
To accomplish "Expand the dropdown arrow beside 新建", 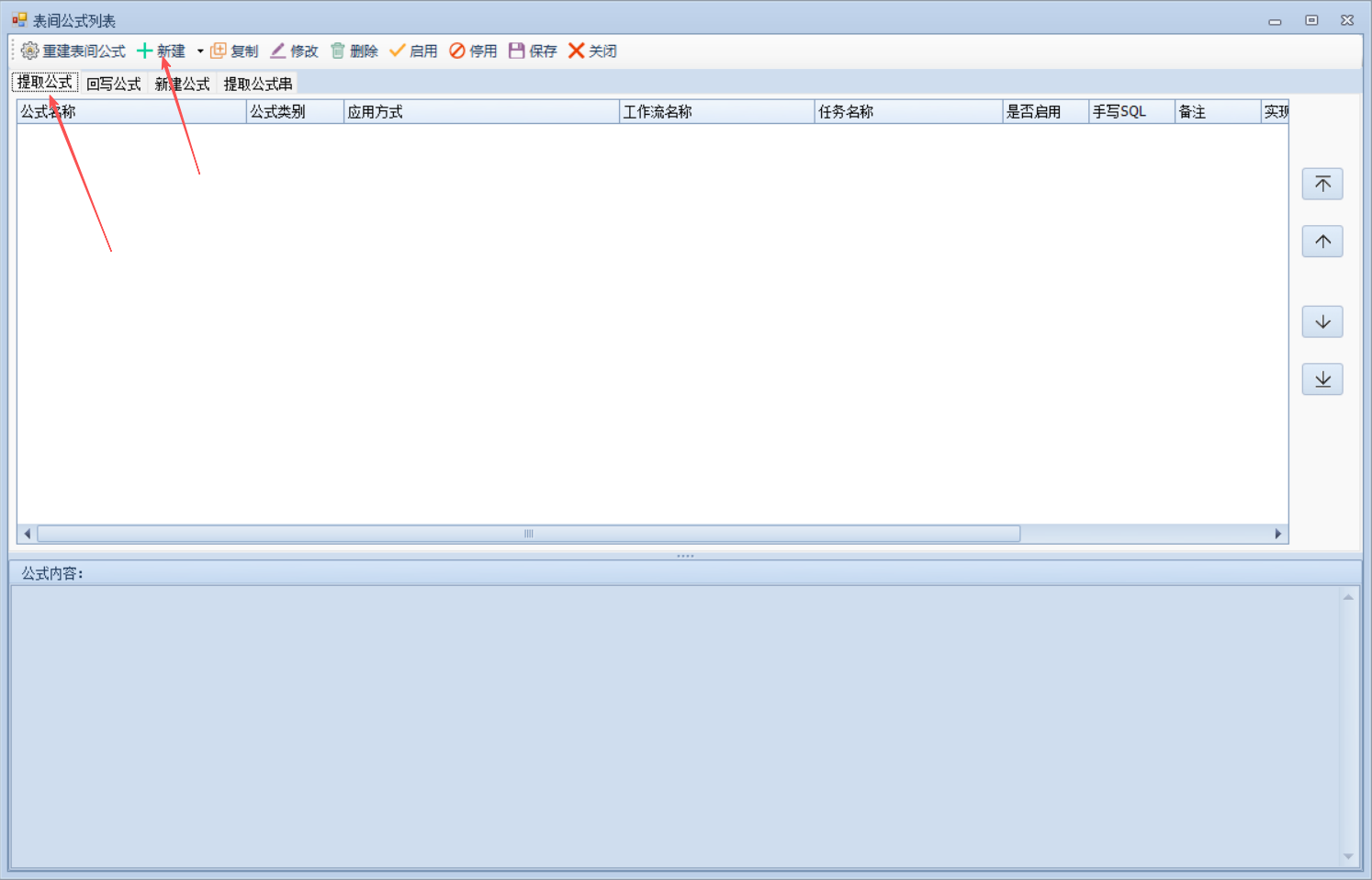I will (x=200, y=51).
